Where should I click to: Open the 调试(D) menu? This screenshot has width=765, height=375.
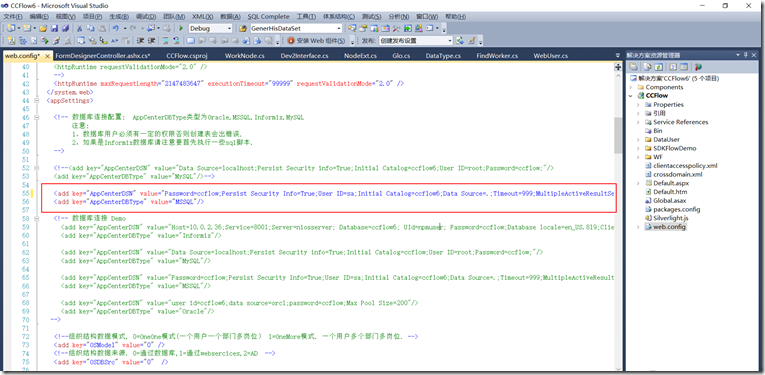[145, 17]
